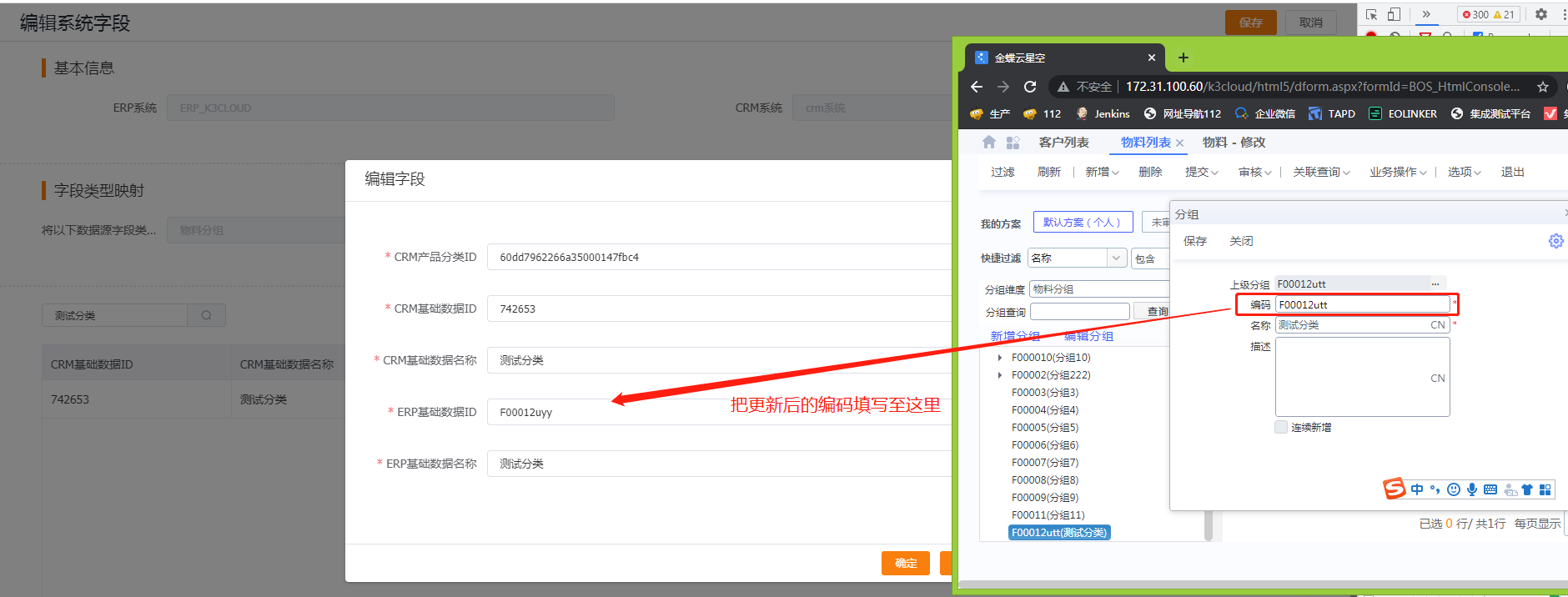Click the 查询 group search button
The height and width of the screenshot is (597, 1568).
pyautogui.click(x=1157, y=312)
